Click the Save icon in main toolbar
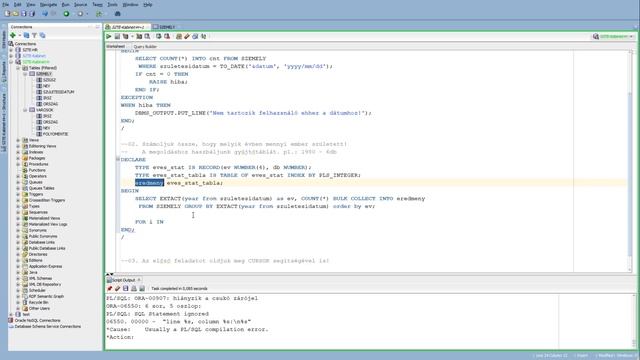 tap(24, 14)
